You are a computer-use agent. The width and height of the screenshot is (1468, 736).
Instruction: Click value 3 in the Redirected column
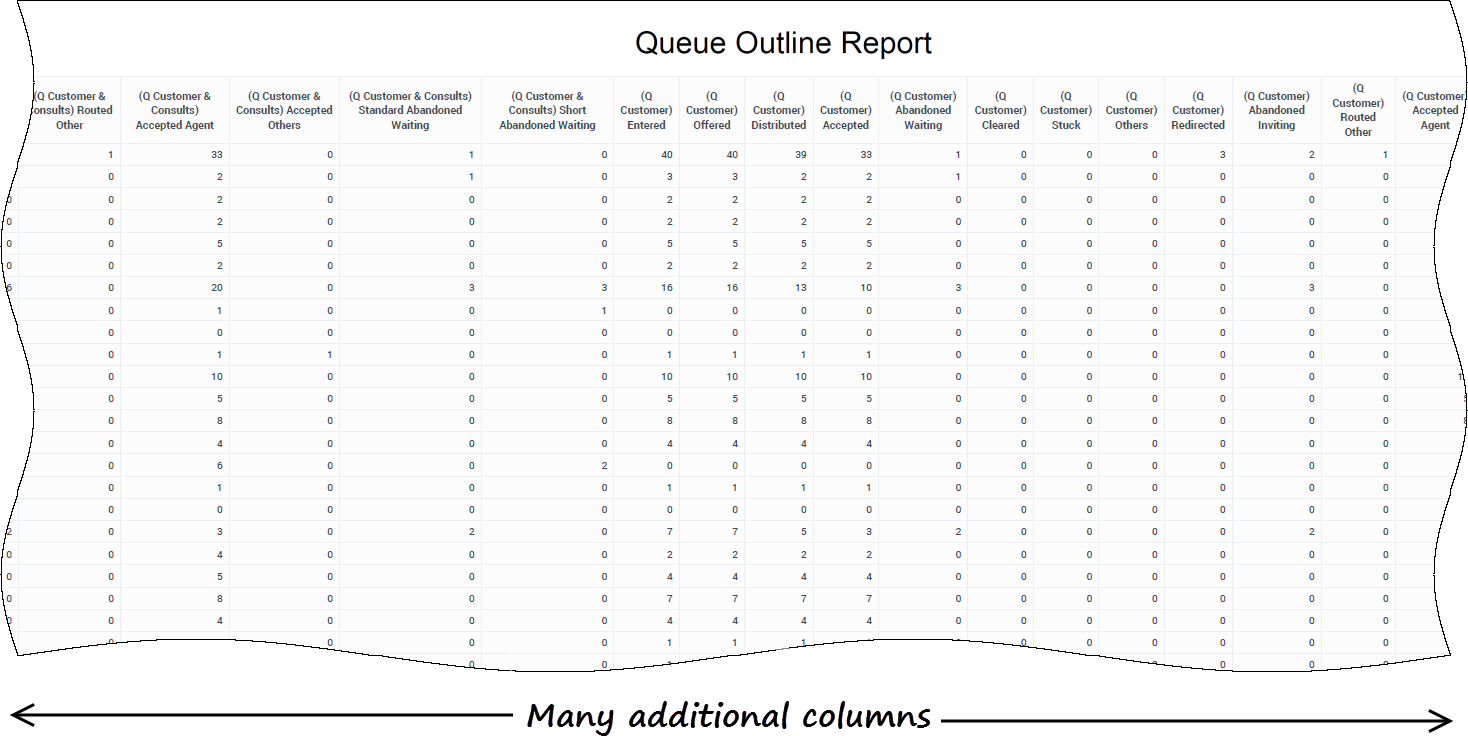(x=1222, y=155)
